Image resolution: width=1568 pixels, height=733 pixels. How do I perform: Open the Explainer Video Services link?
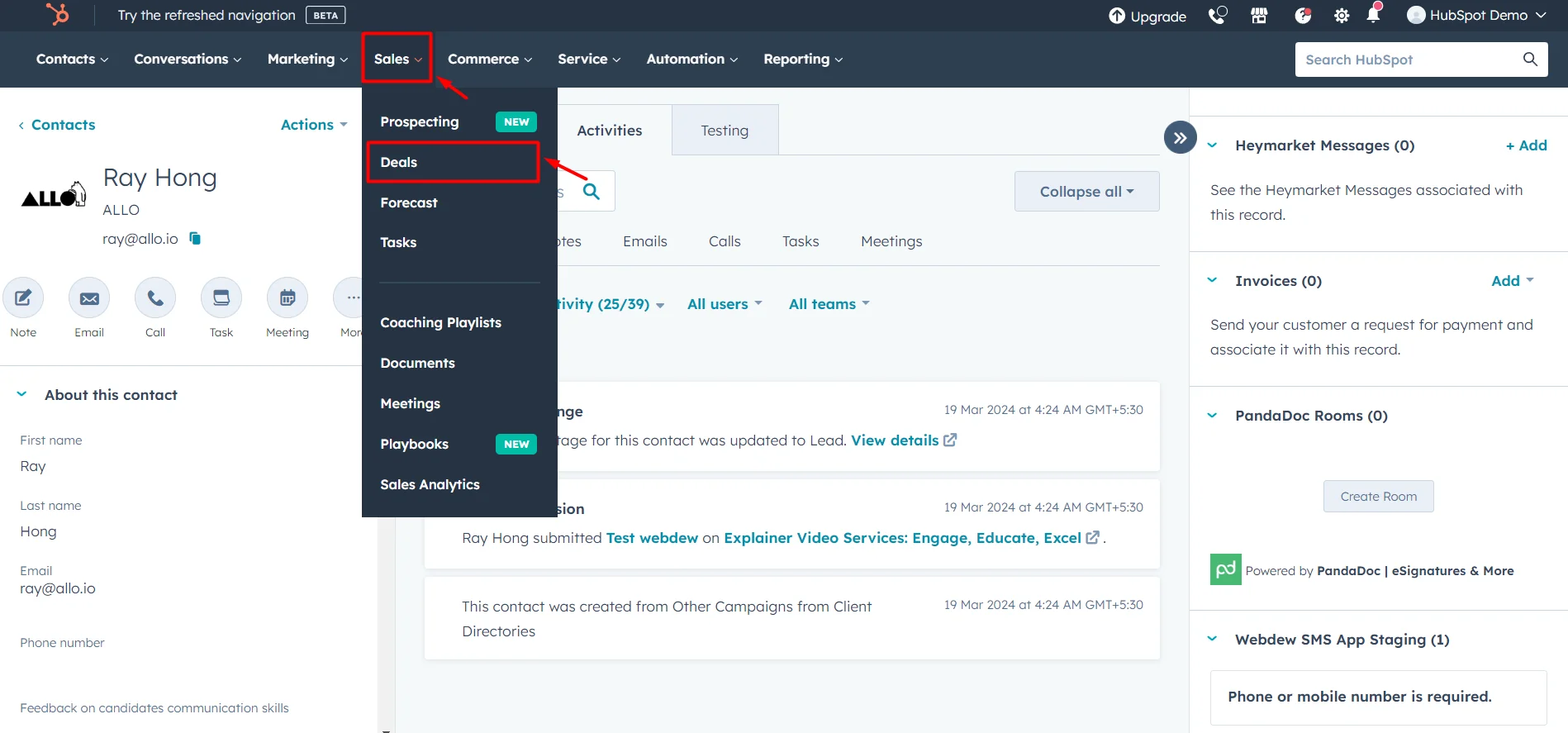(x=902, y=538)
